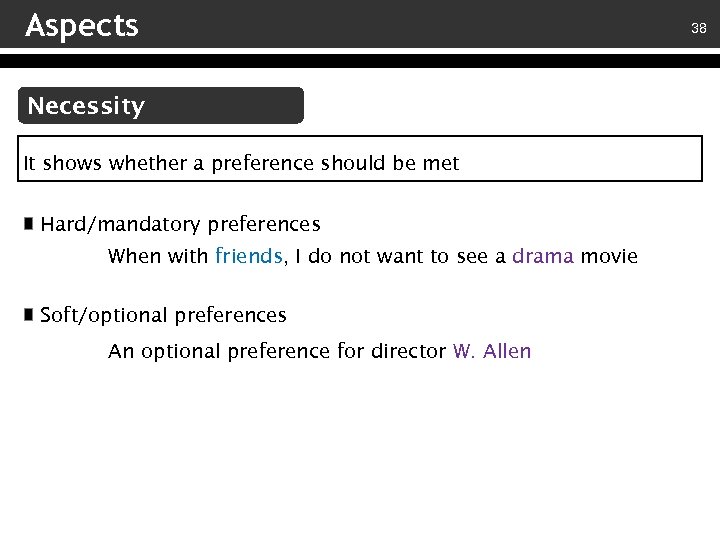
Task: Click the square bullet before Hard/mandatory preferences
Action: click(30, 223)
